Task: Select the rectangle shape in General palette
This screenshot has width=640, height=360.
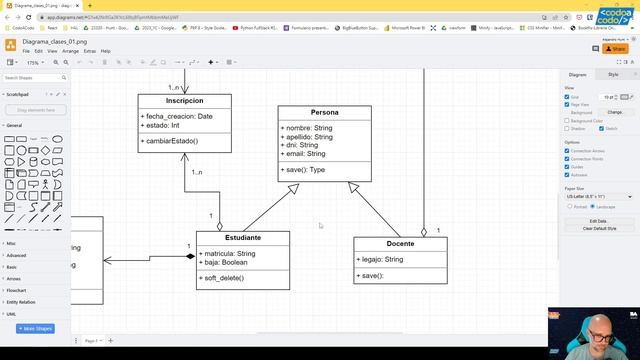Action: (x=9, y=139)
